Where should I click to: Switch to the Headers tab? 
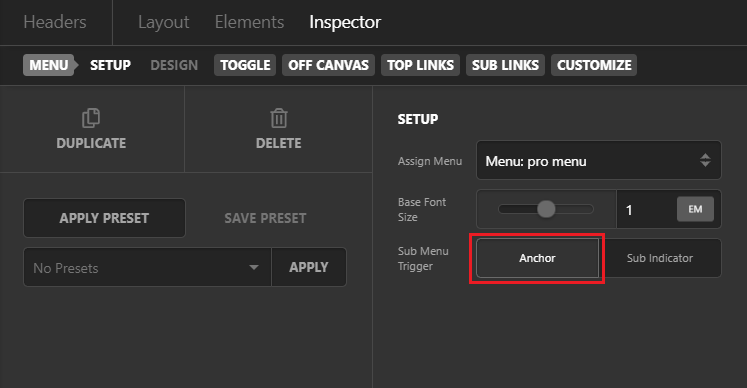55,22
